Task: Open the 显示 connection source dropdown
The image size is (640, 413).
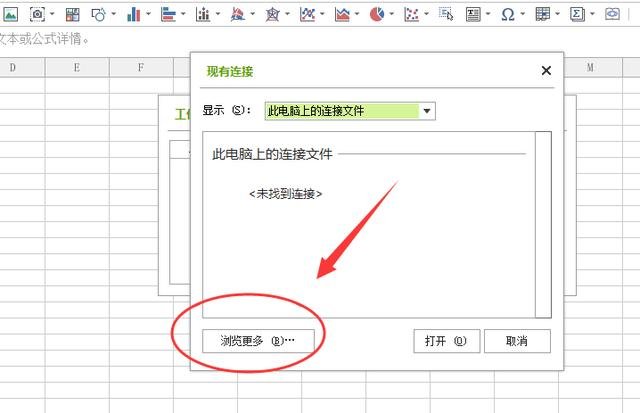Action: [x=350, y=111]
